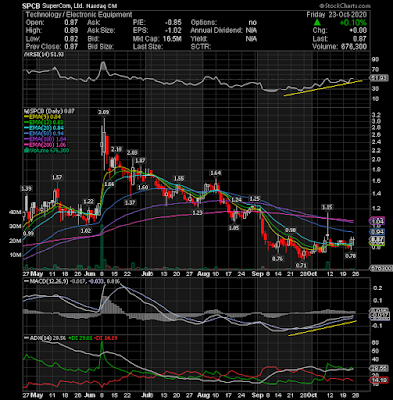Click the volume bars icon in the legend
This screenshot has height=400, width=393.
tap(25, 151)
